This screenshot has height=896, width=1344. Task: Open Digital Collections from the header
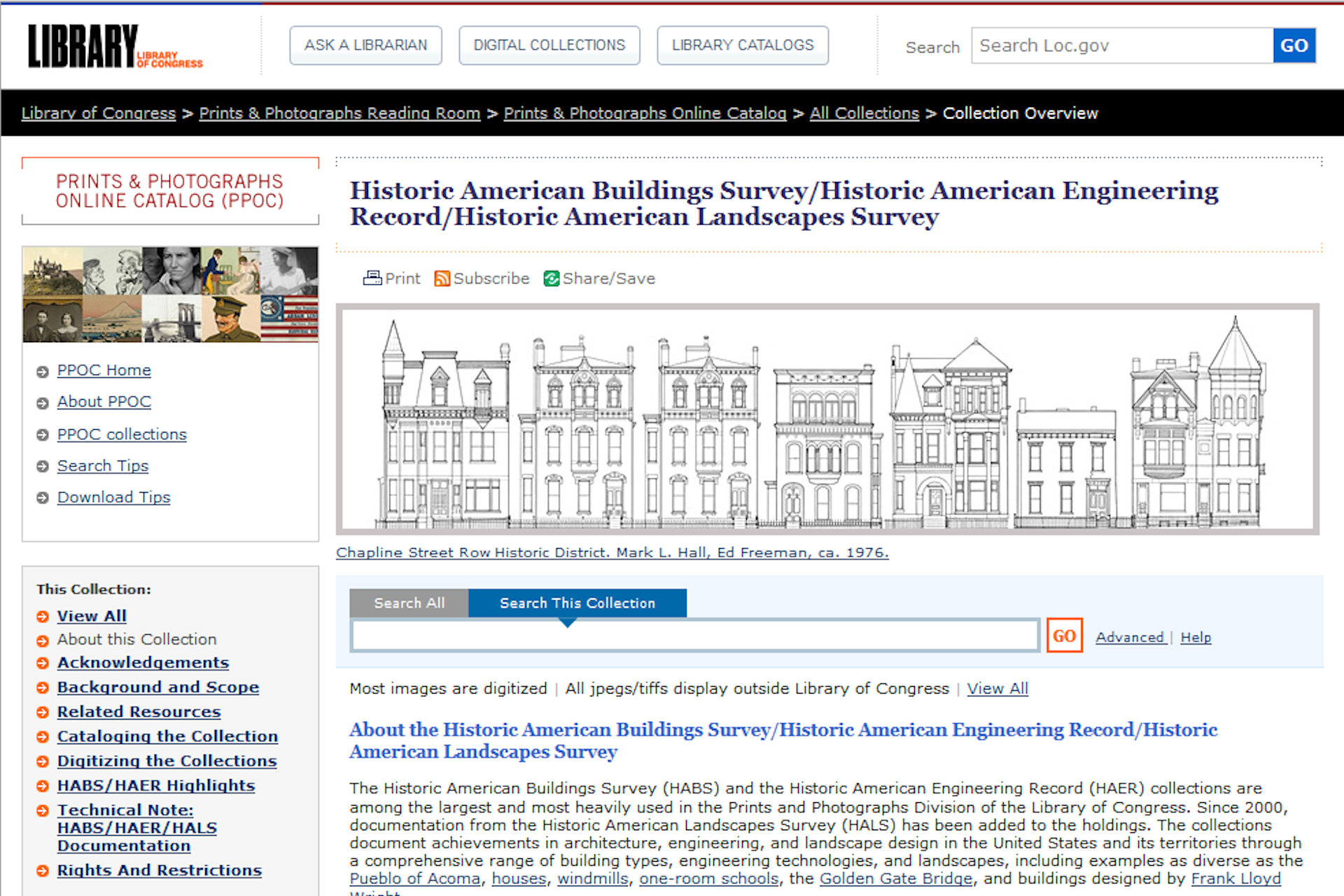[x=549, y=45]
